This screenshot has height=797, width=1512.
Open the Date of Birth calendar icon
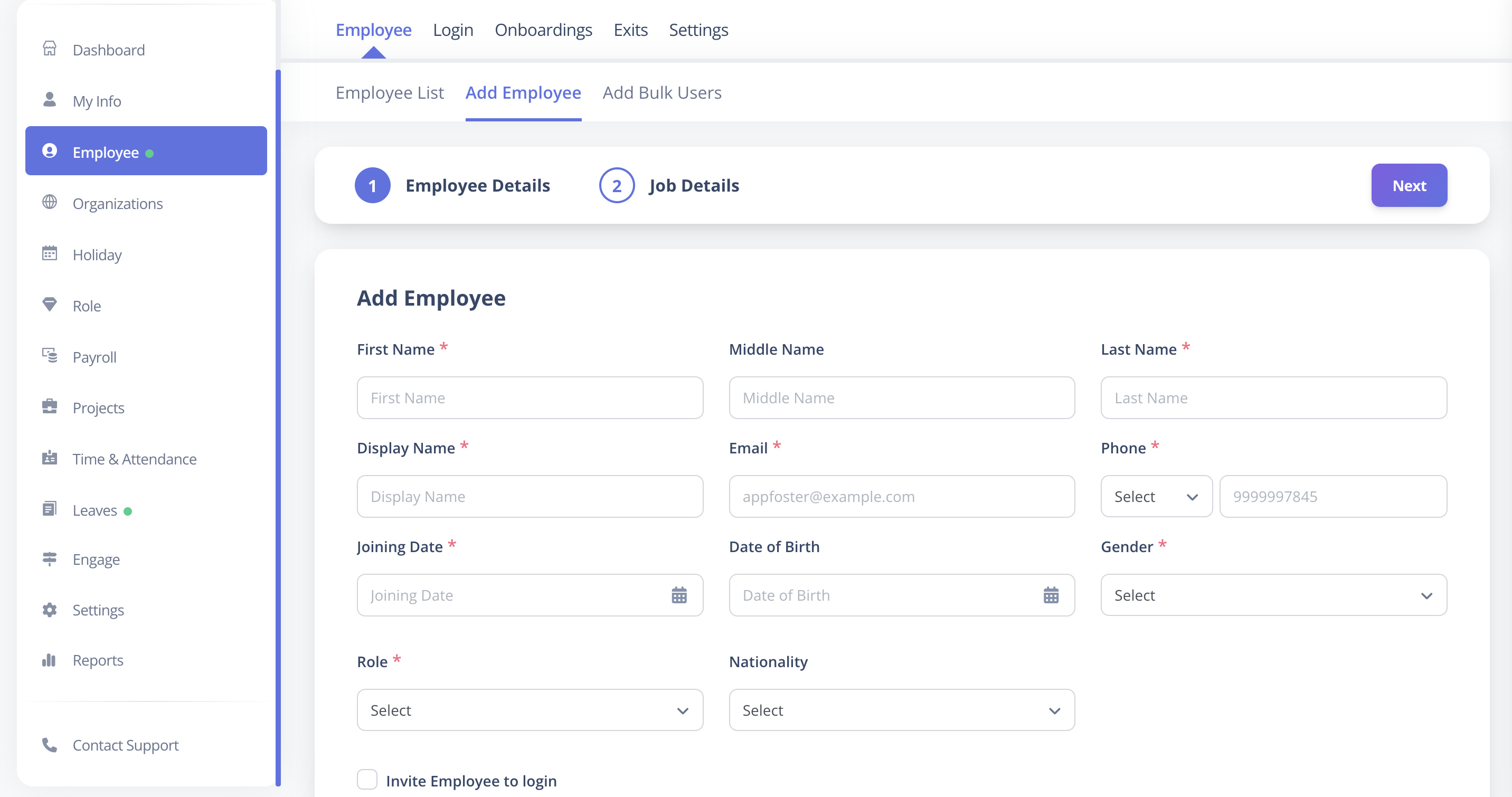(x=1051, y=595)
